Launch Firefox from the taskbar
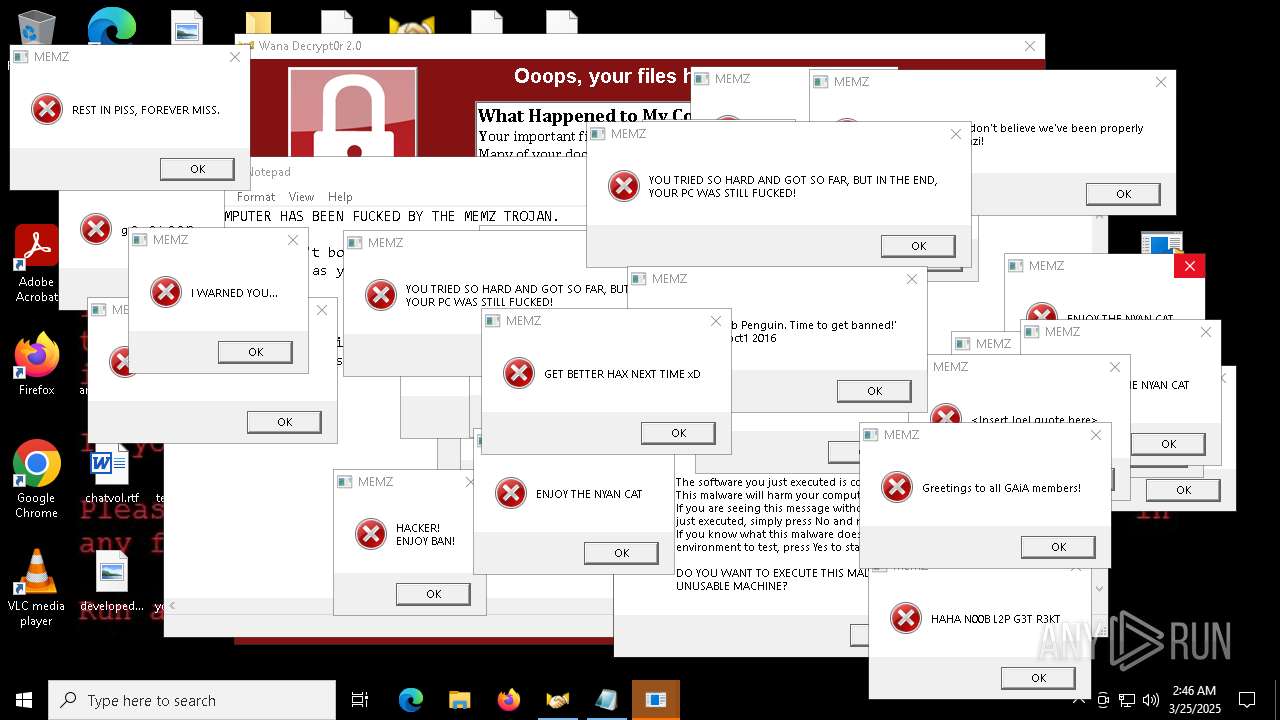Image resolution: width=1280 pixels, height=720 pixels. [x=509, y=700]
